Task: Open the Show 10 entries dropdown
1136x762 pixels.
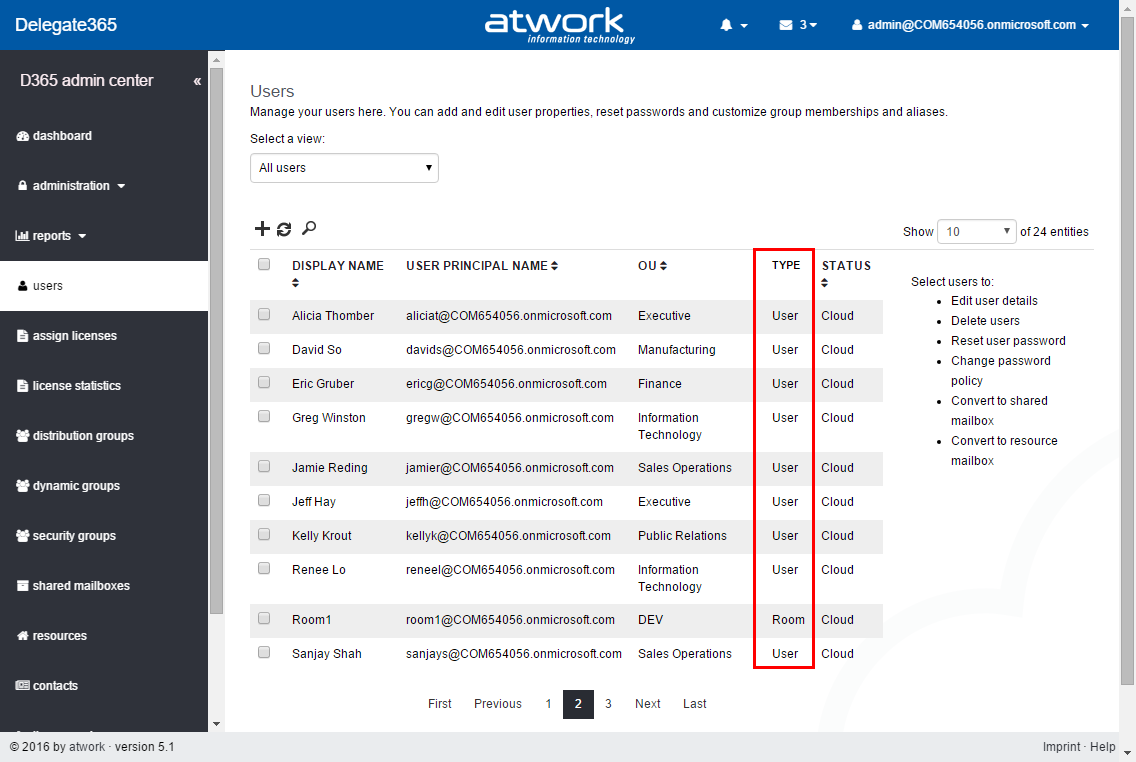Action: [x=977, y=231]
